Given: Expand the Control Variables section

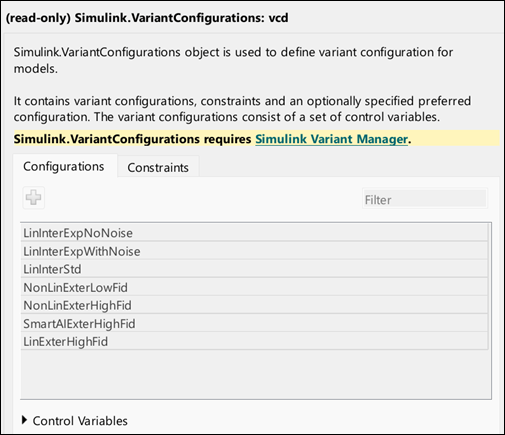Looking at the screenshot, I should click(x=25, y=420).
